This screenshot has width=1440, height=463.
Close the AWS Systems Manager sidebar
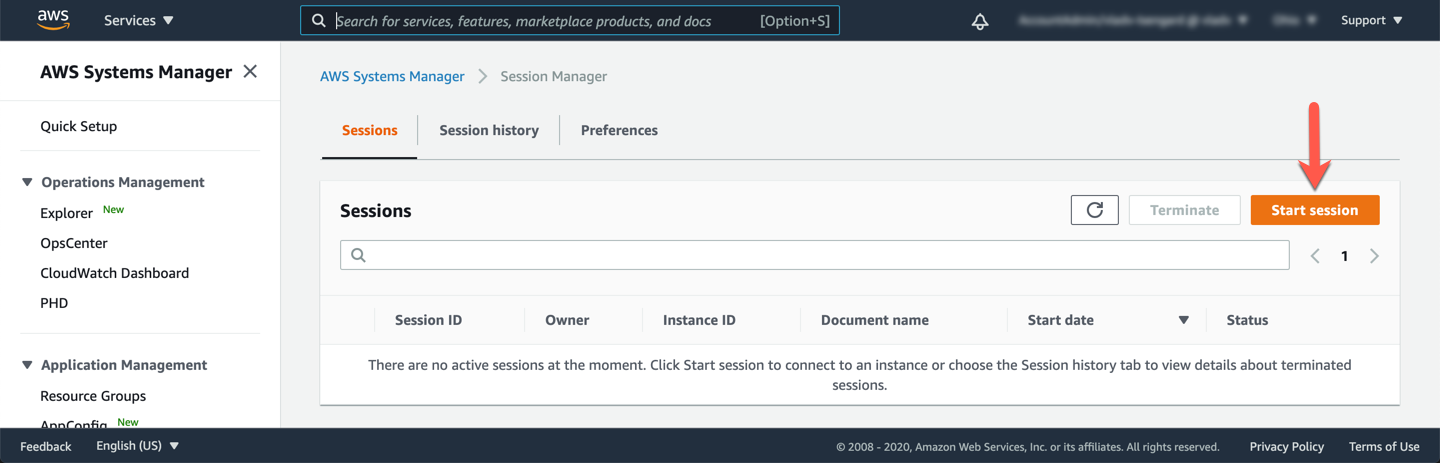pos(250,71)
